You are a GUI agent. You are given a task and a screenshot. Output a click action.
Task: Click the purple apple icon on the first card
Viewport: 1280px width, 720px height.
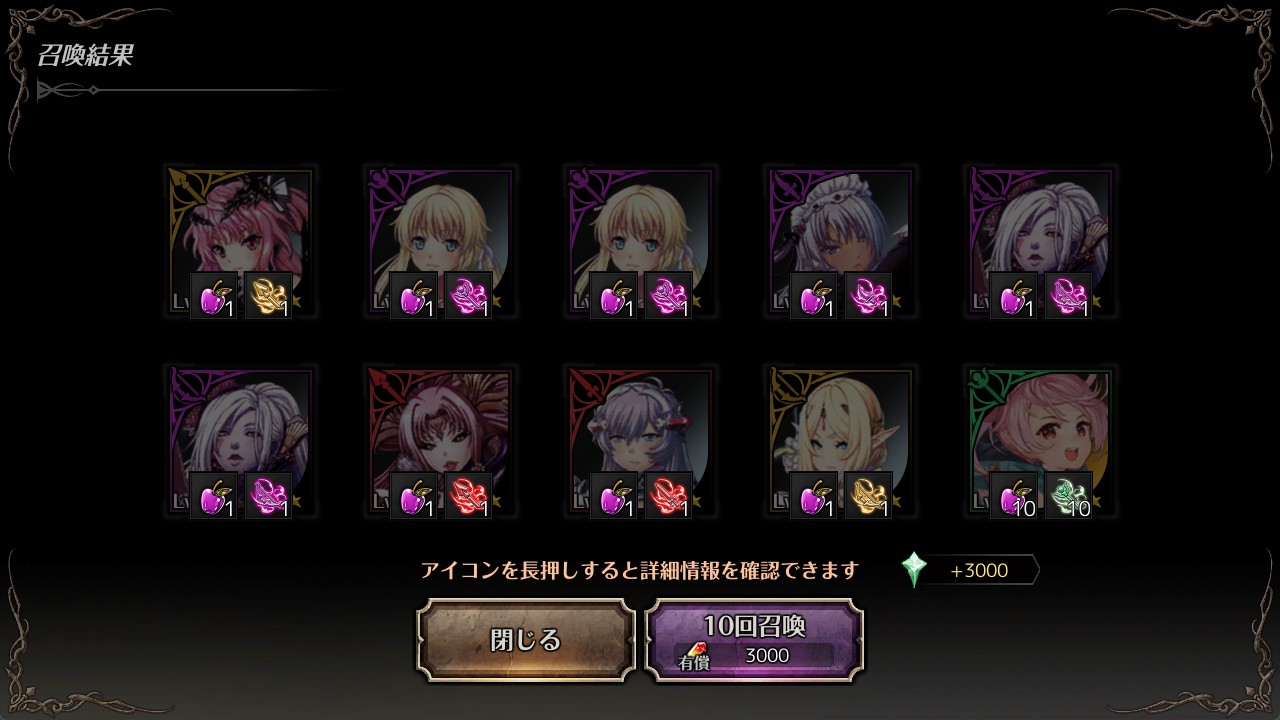click(x=213, y=296)
